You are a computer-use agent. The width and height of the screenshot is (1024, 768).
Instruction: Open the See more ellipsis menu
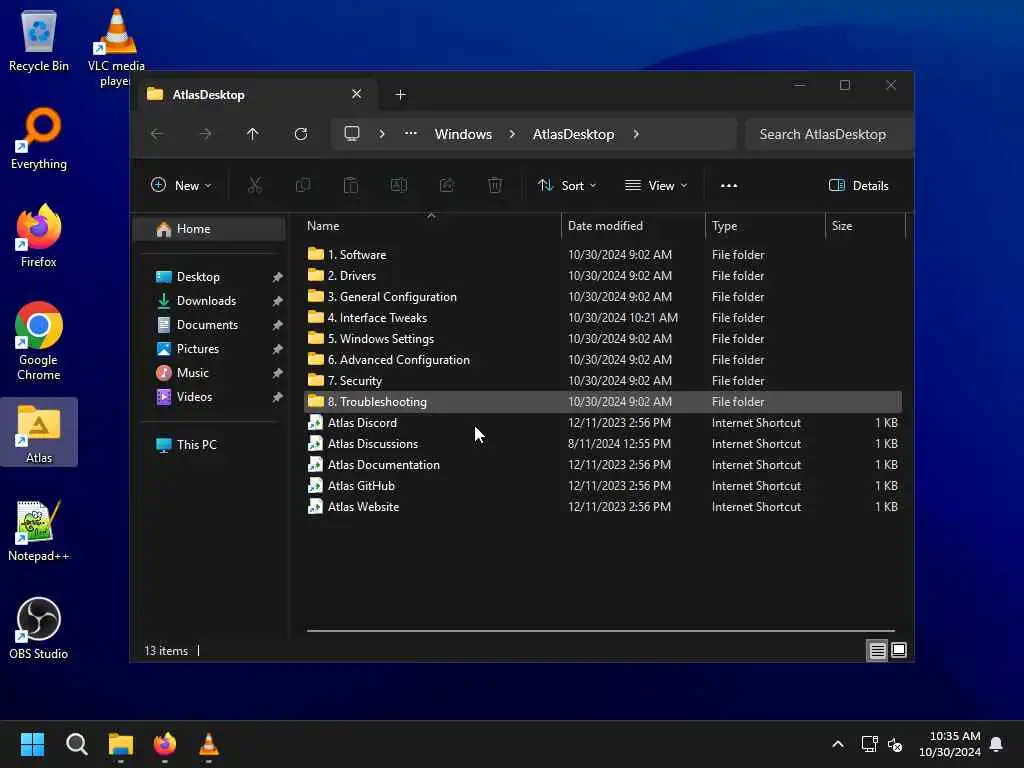(x=729, y=185)
